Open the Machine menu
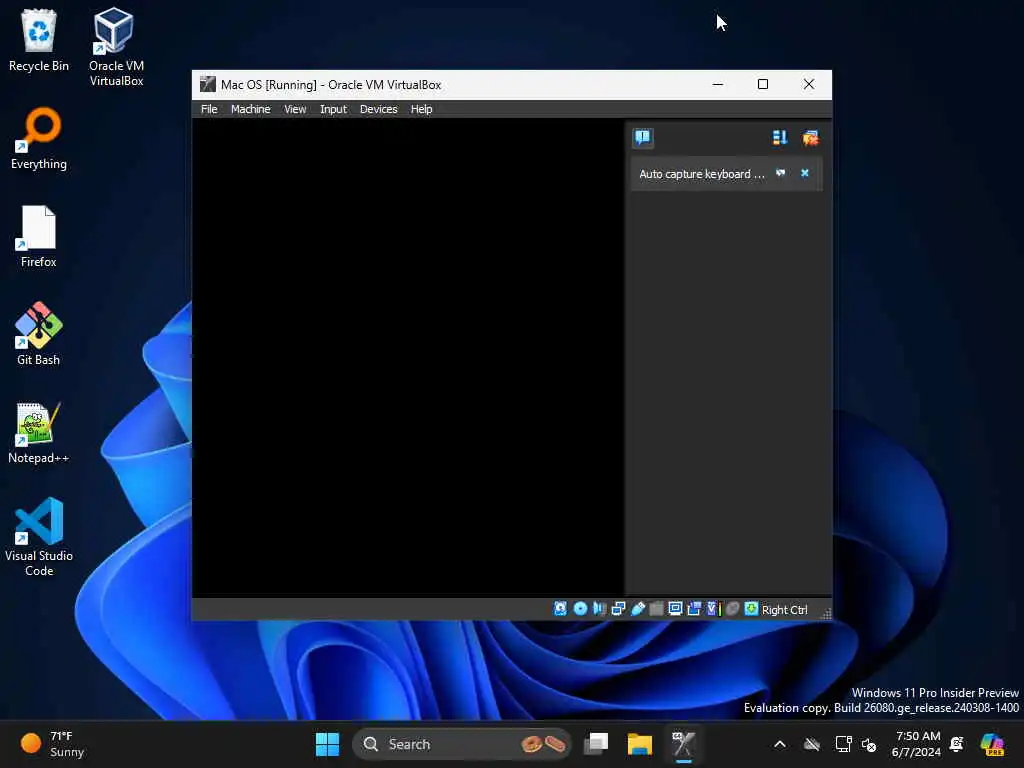Image resolution: width=1024 pixels, height=768 pixels. coord(250,109)
